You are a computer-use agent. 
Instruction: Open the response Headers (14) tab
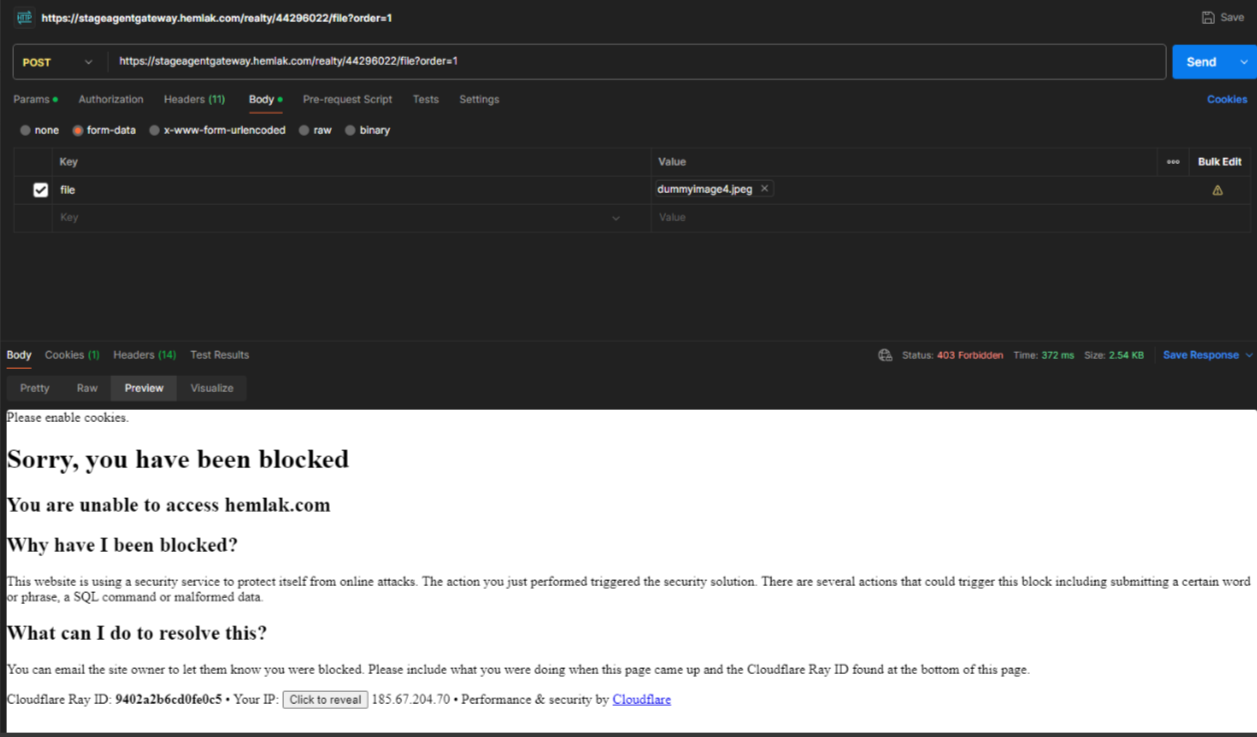tap(144, 355)
